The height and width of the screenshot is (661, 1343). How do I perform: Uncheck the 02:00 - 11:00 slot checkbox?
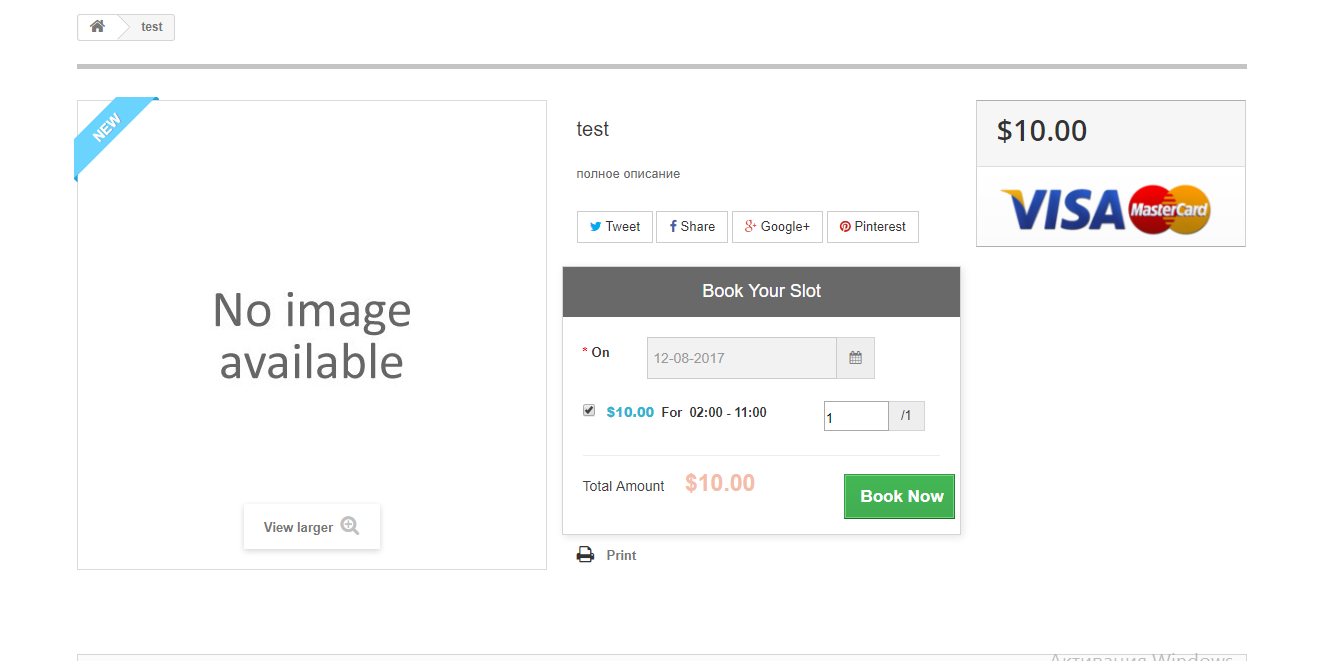coord(589,410)
